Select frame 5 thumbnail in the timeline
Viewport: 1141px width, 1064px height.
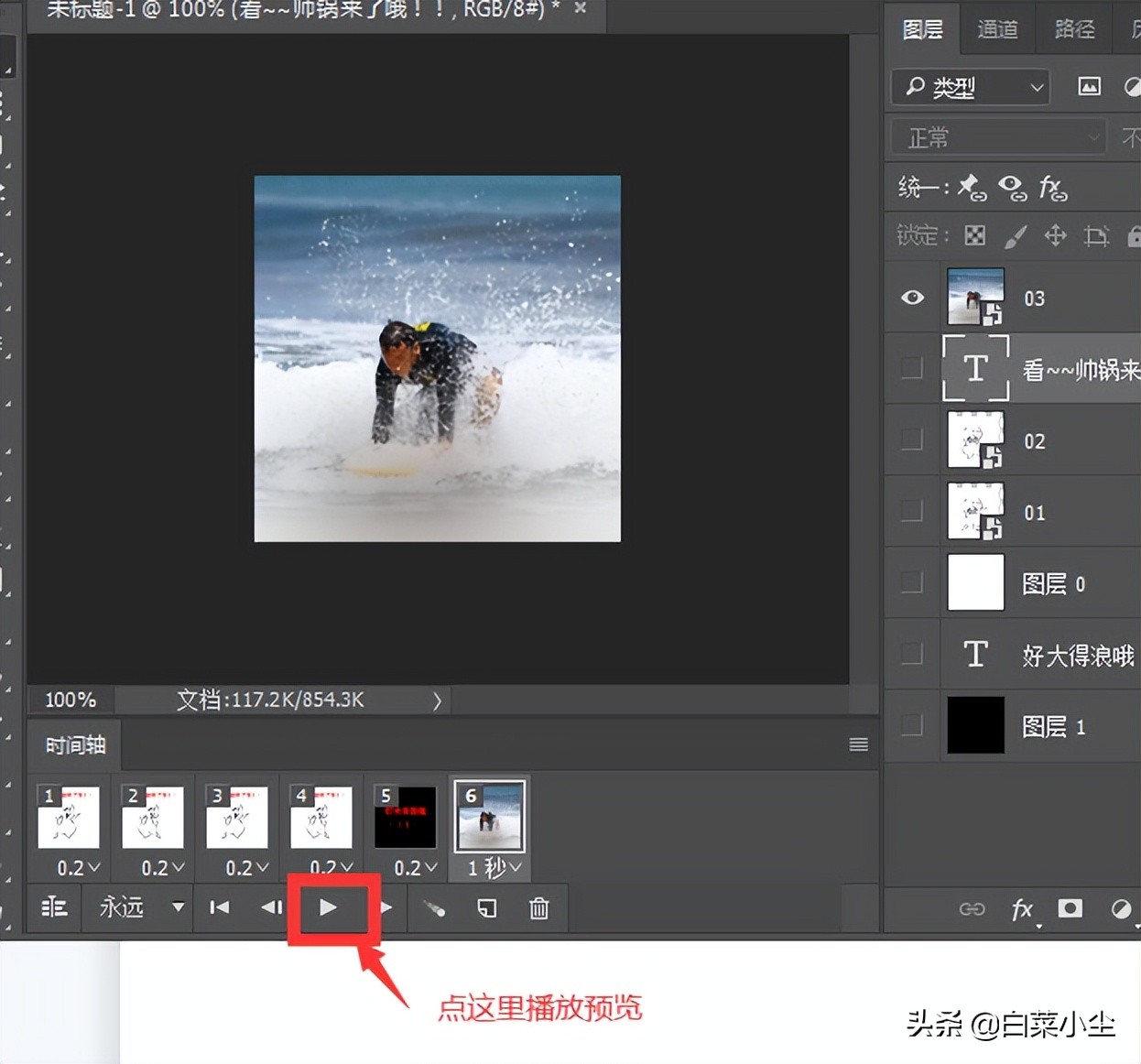[405, 816]
